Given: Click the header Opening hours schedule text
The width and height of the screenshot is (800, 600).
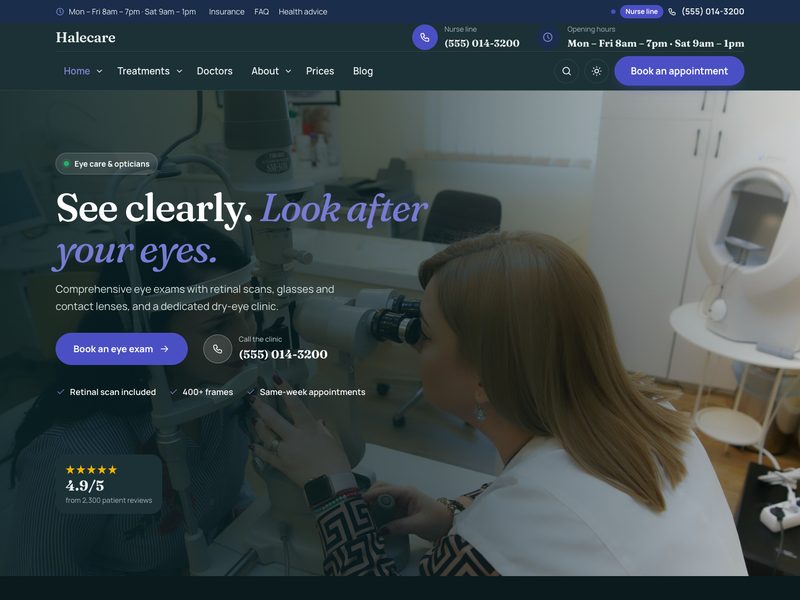Looking at the screenshot, I should point(656,43).
